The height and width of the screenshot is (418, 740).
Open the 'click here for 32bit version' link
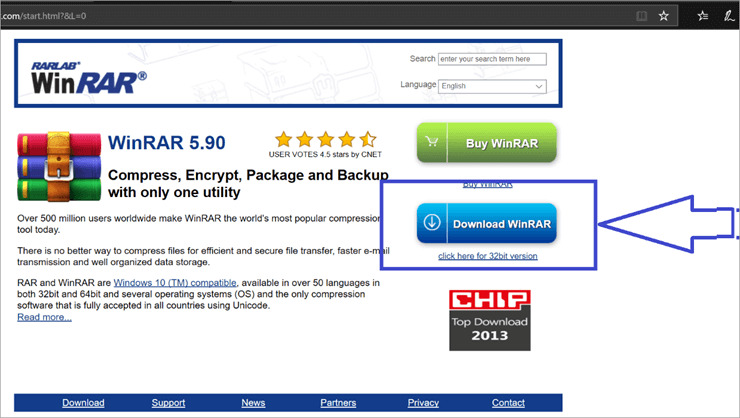coord(488,256)
